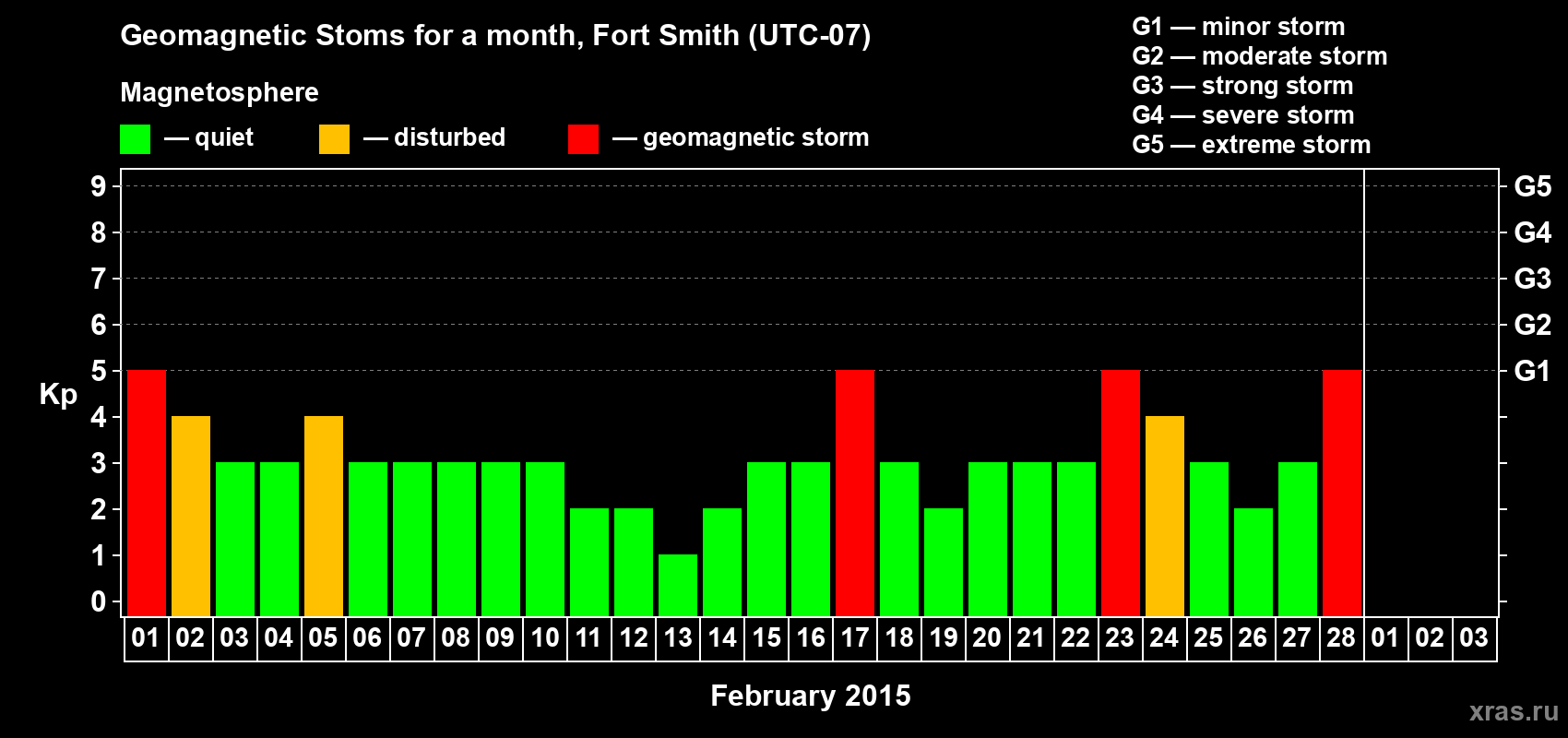Click the Kp value 9 on left axis
The height and width of the screenshot is (738, 1568).
[99, 186]
